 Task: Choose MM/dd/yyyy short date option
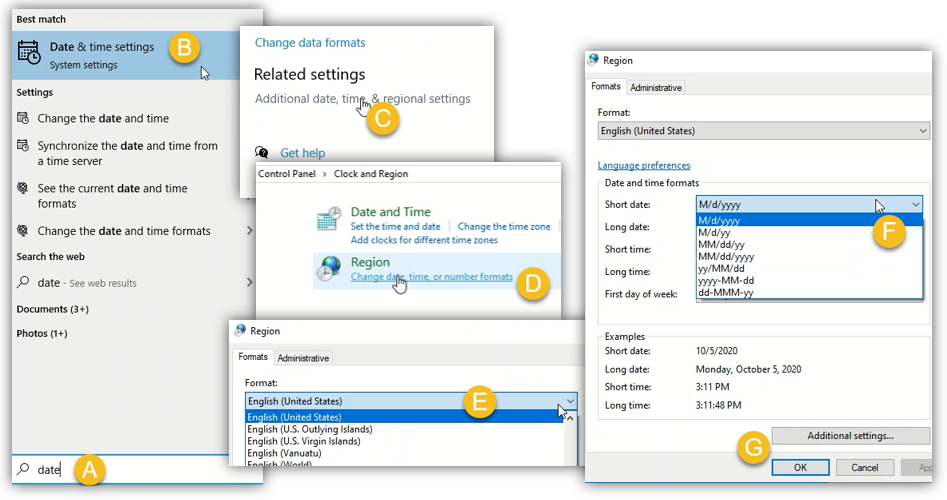(809, 257)
